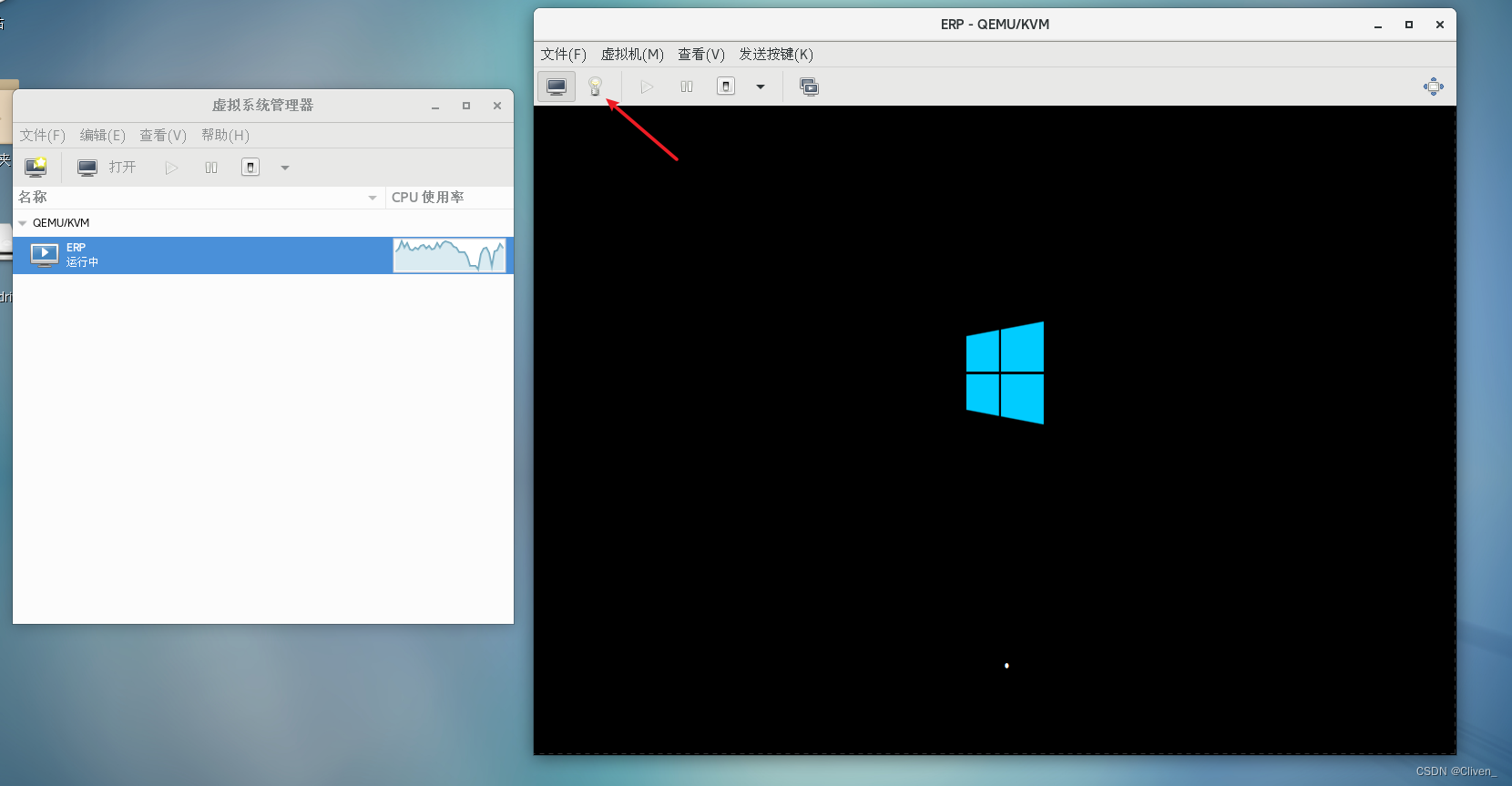Click the run button in manager toolbar
1512x786 pixels.
pyautogui.click(x=171, y=168)
